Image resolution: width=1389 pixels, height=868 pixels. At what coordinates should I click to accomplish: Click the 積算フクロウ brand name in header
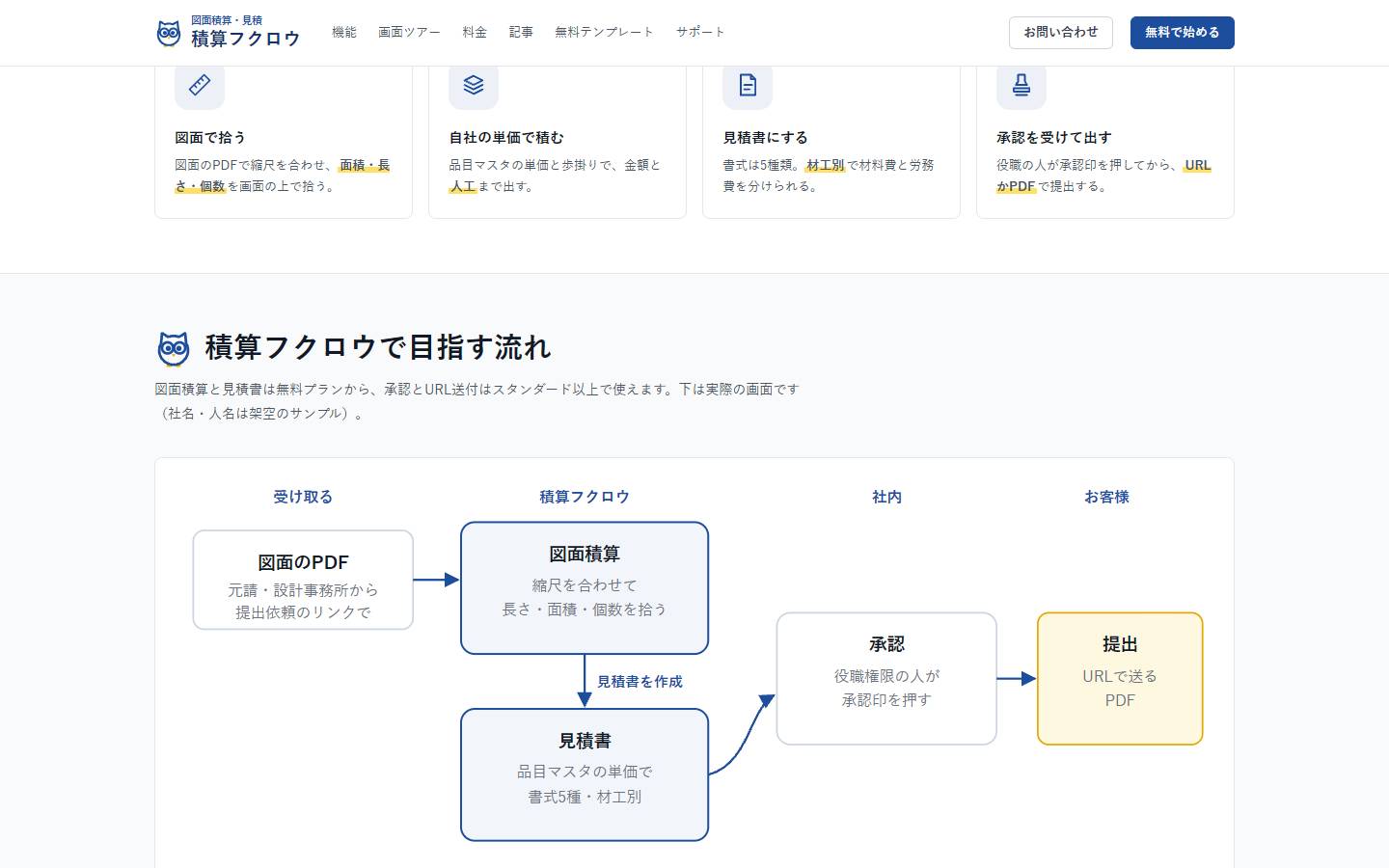(246, 39)
